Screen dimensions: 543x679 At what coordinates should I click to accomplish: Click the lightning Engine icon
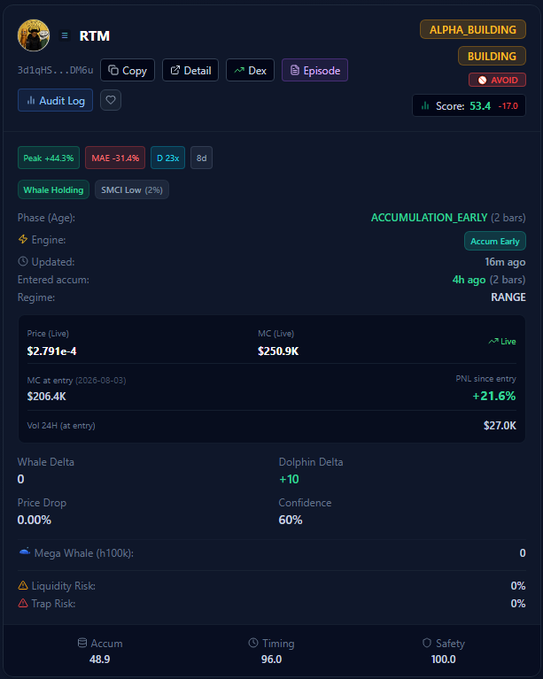[23, 239]
